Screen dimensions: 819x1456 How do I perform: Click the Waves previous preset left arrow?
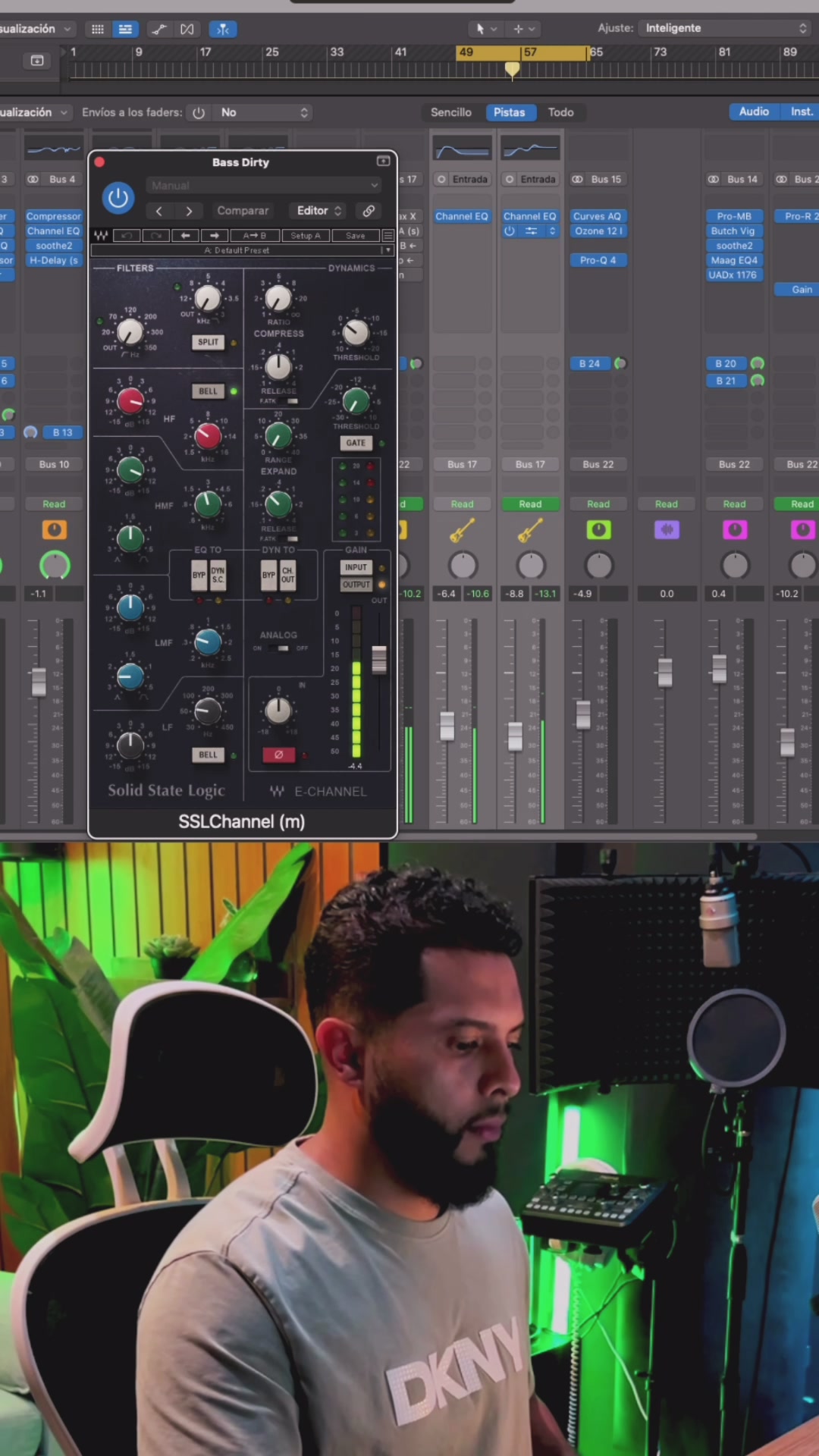click(185, 236)
